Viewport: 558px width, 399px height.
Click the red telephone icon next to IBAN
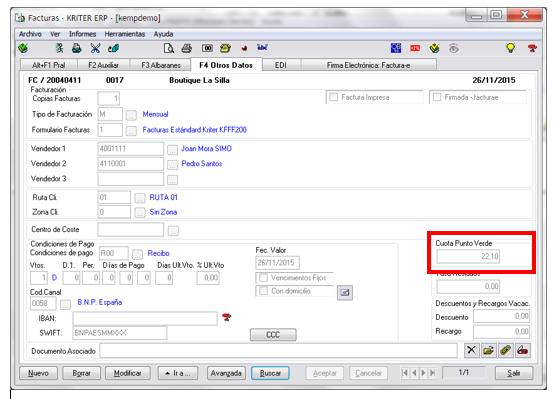click(x=226, y=317)
